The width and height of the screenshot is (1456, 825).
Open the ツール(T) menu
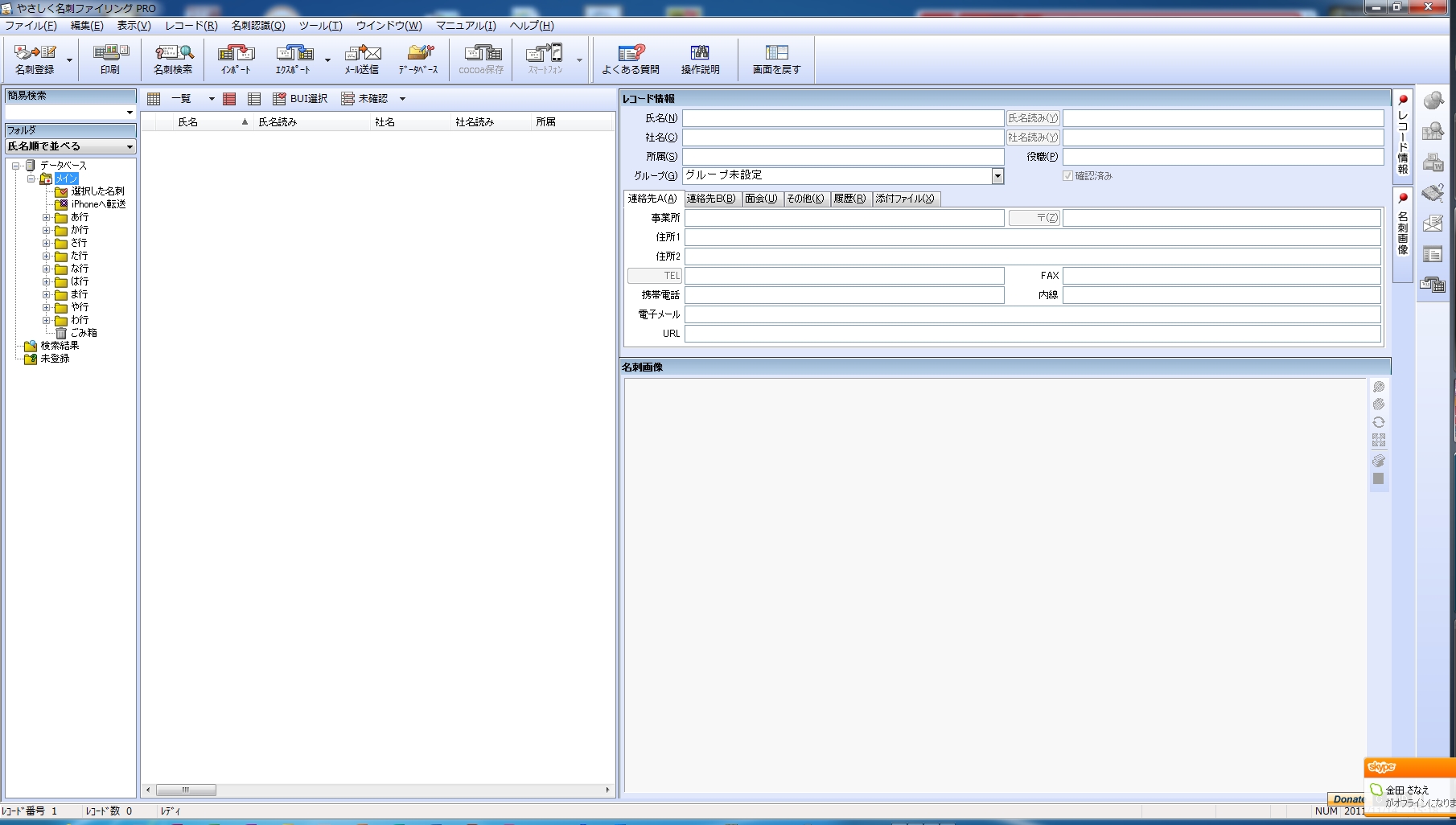[x=320, y=26]
